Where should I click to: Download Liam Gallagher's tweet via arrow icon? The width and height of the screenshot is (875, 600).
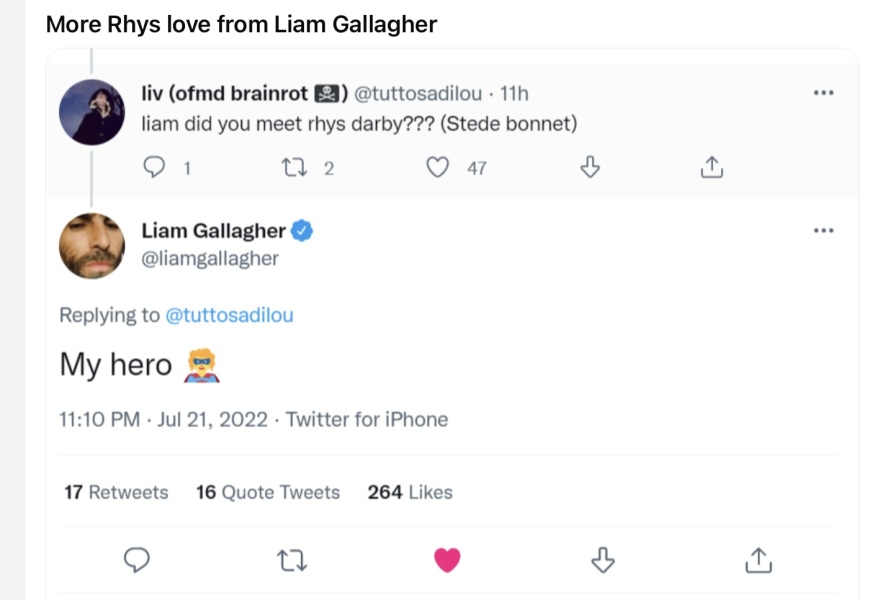click(602, 561)
